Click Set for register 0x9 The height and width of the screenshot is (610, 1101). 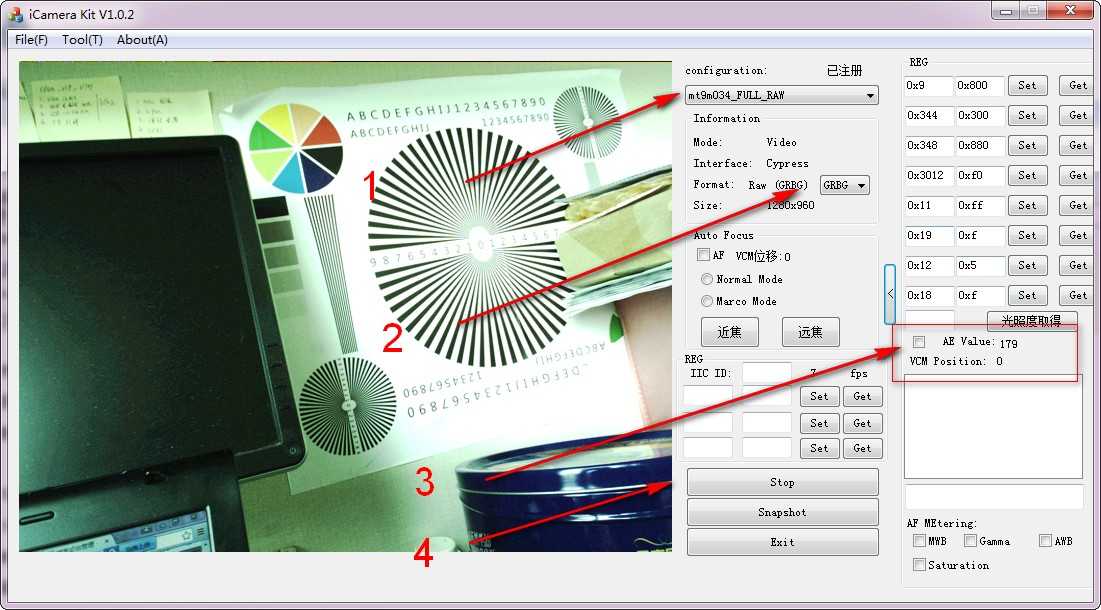coord(1027,86)
